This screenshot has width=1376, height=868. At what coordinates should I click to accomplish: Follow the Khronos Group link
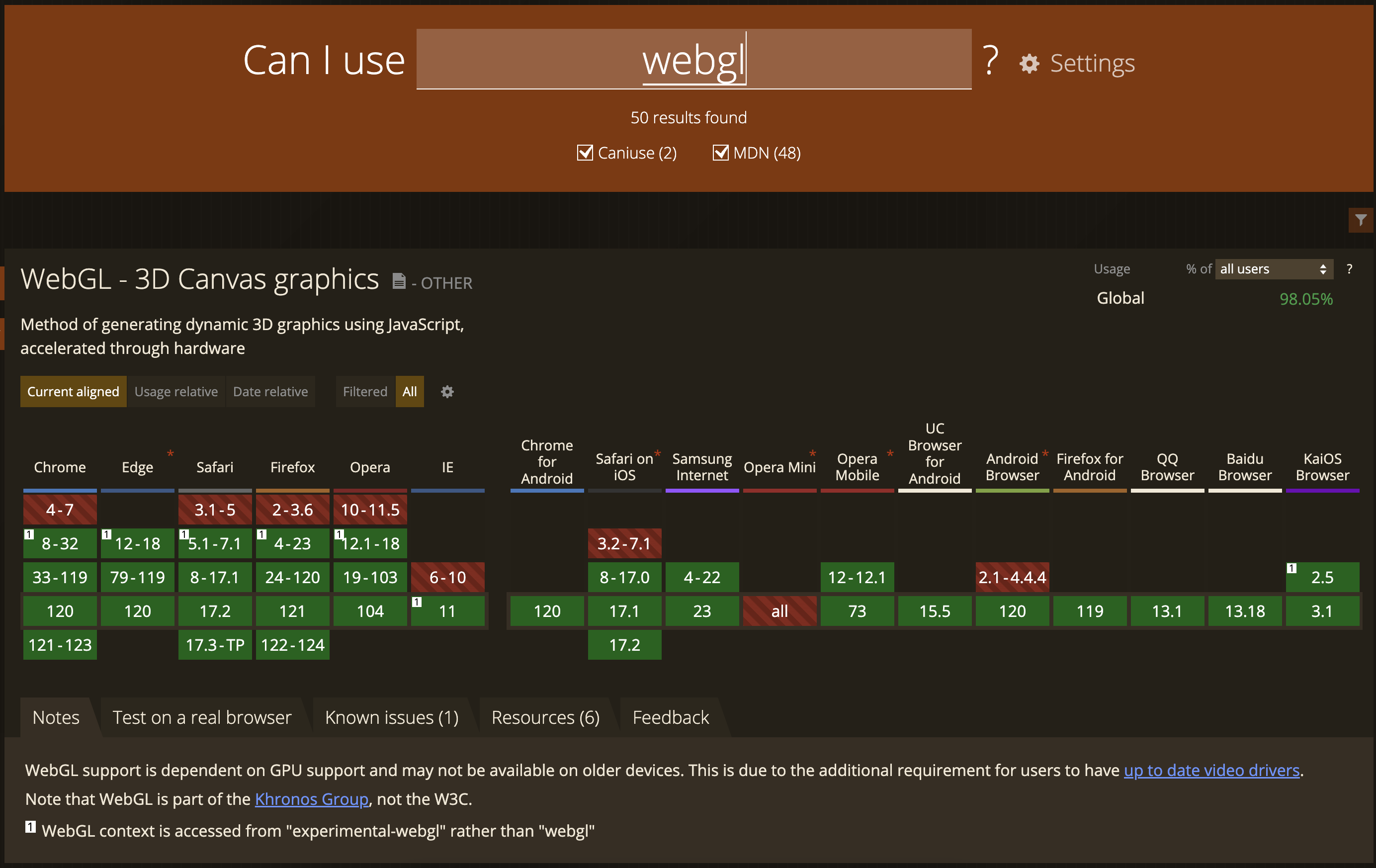311,799
